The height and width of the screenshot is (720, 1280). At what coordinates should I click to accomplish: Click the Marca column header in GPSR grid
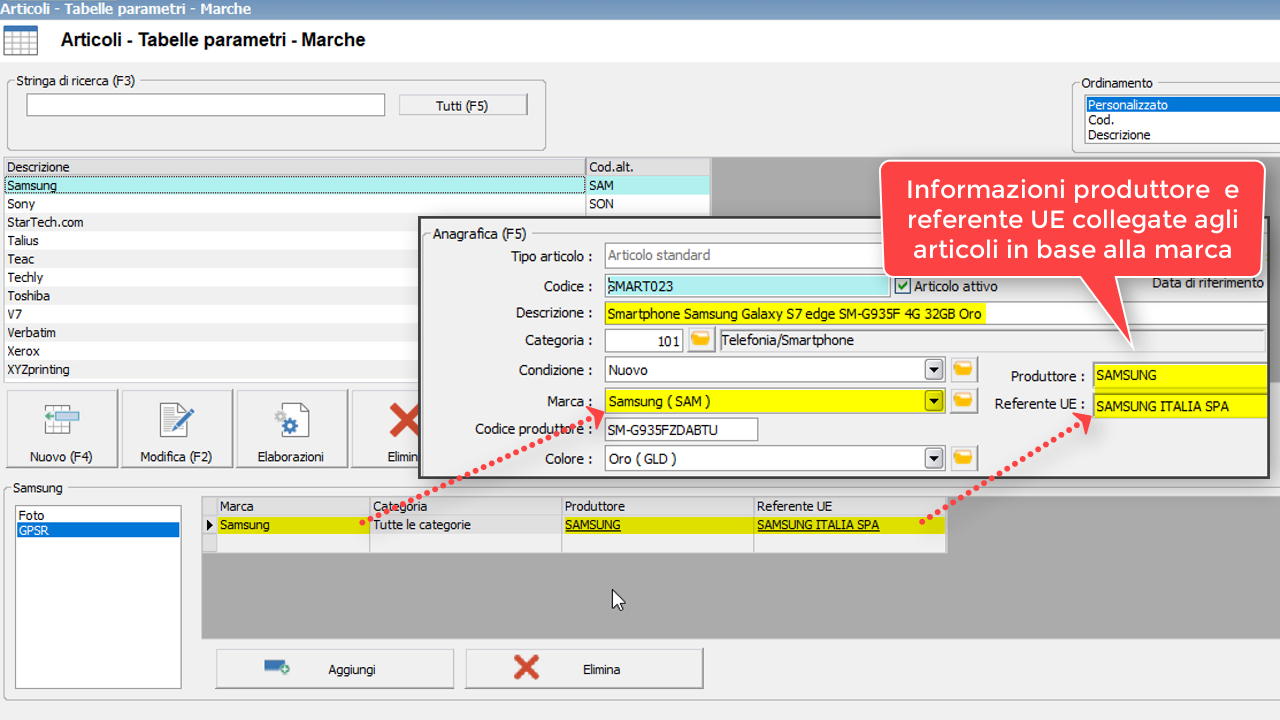click(293, 506)
